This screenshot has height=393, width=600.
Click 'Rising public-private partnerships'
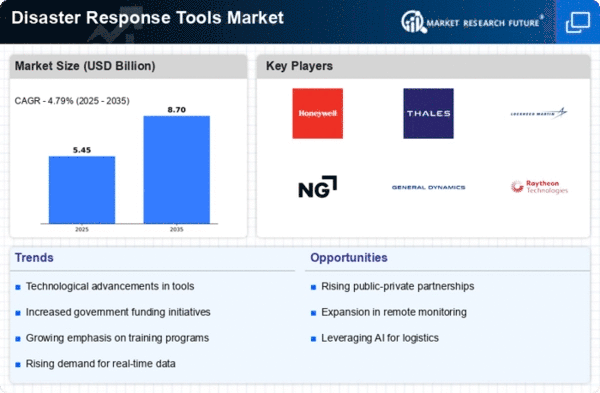[x=398, y=286]
